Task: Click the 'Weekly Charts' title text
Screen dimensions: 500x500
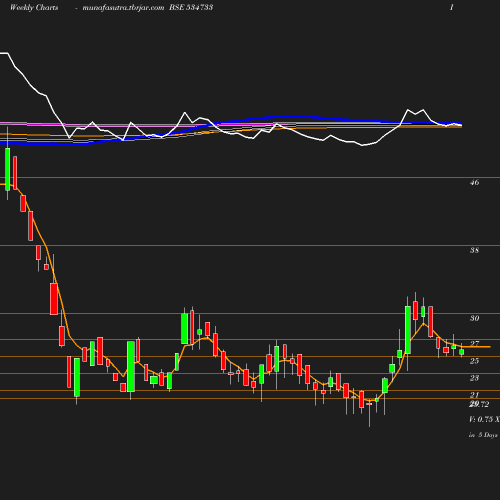Action: (34, 7)
